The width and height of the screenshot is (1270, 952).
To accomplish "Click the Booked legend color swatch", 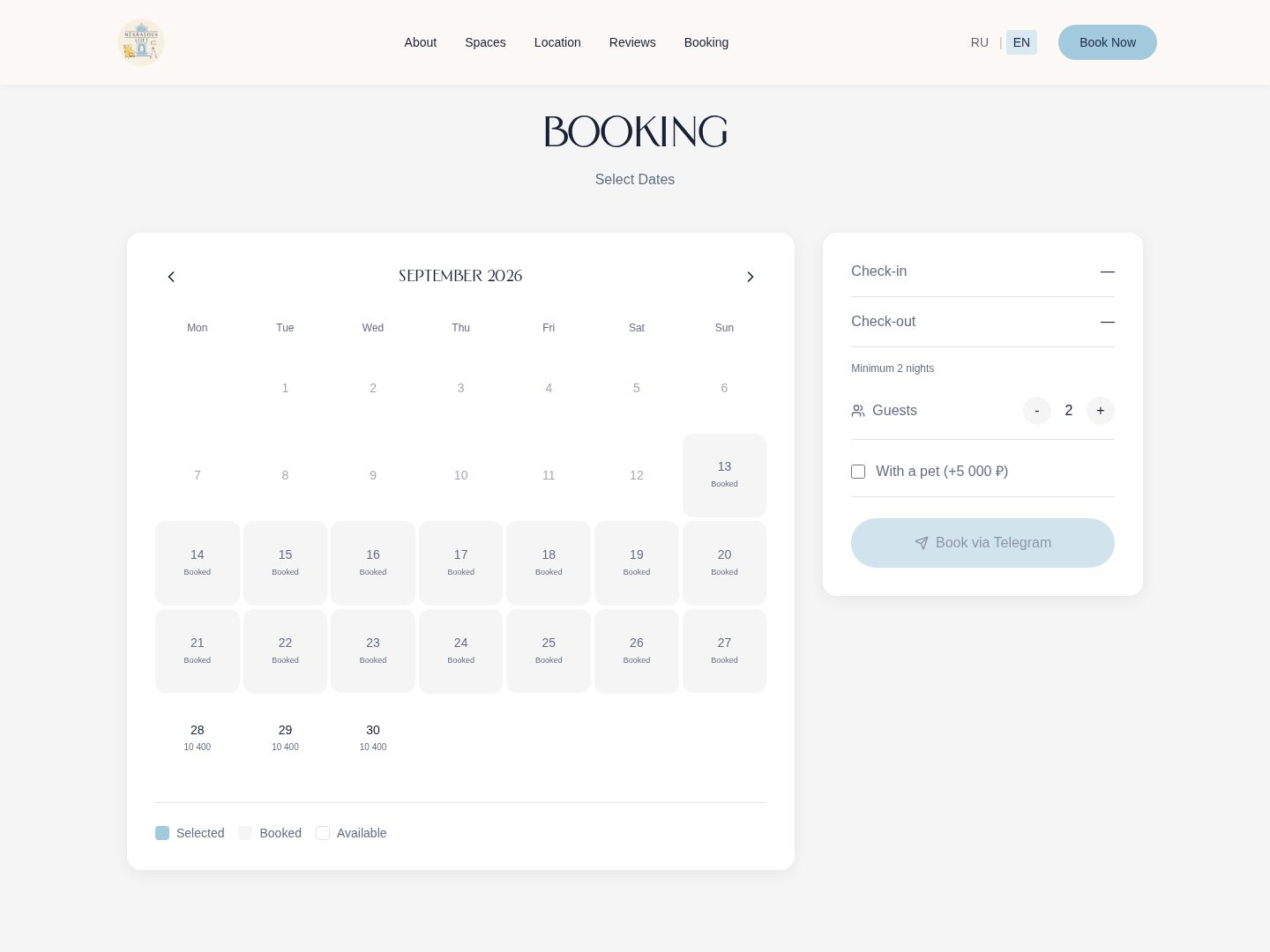I will (x=245, y=833).
